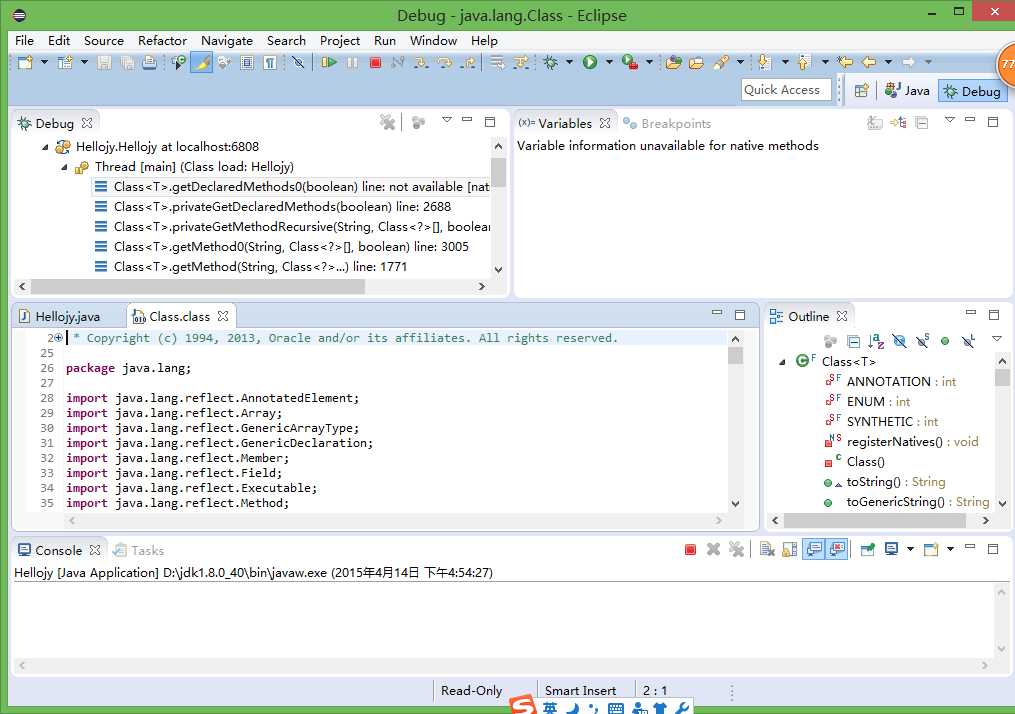Click the Last Edit Location icon
This screenshot has width=1015, height=714.
tap(845, 63)
